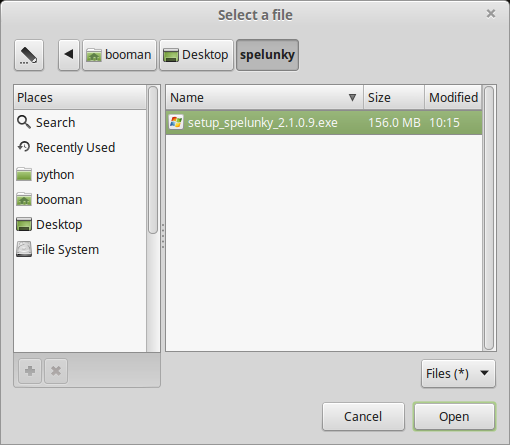This screenshot has width=510, height=445.
Task: Select setup_spelunky_2.1.0.9.exe file
Action: click(324, 123)
